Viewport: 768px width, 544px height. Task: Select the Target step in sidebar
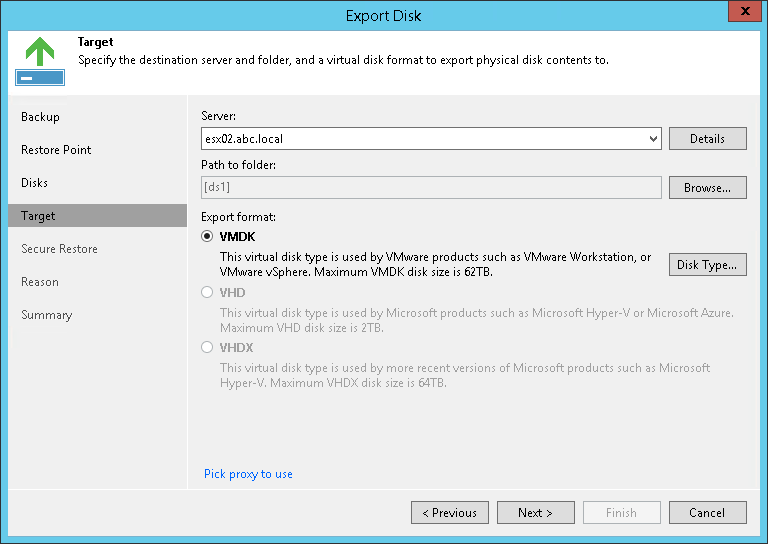[39, 216]
